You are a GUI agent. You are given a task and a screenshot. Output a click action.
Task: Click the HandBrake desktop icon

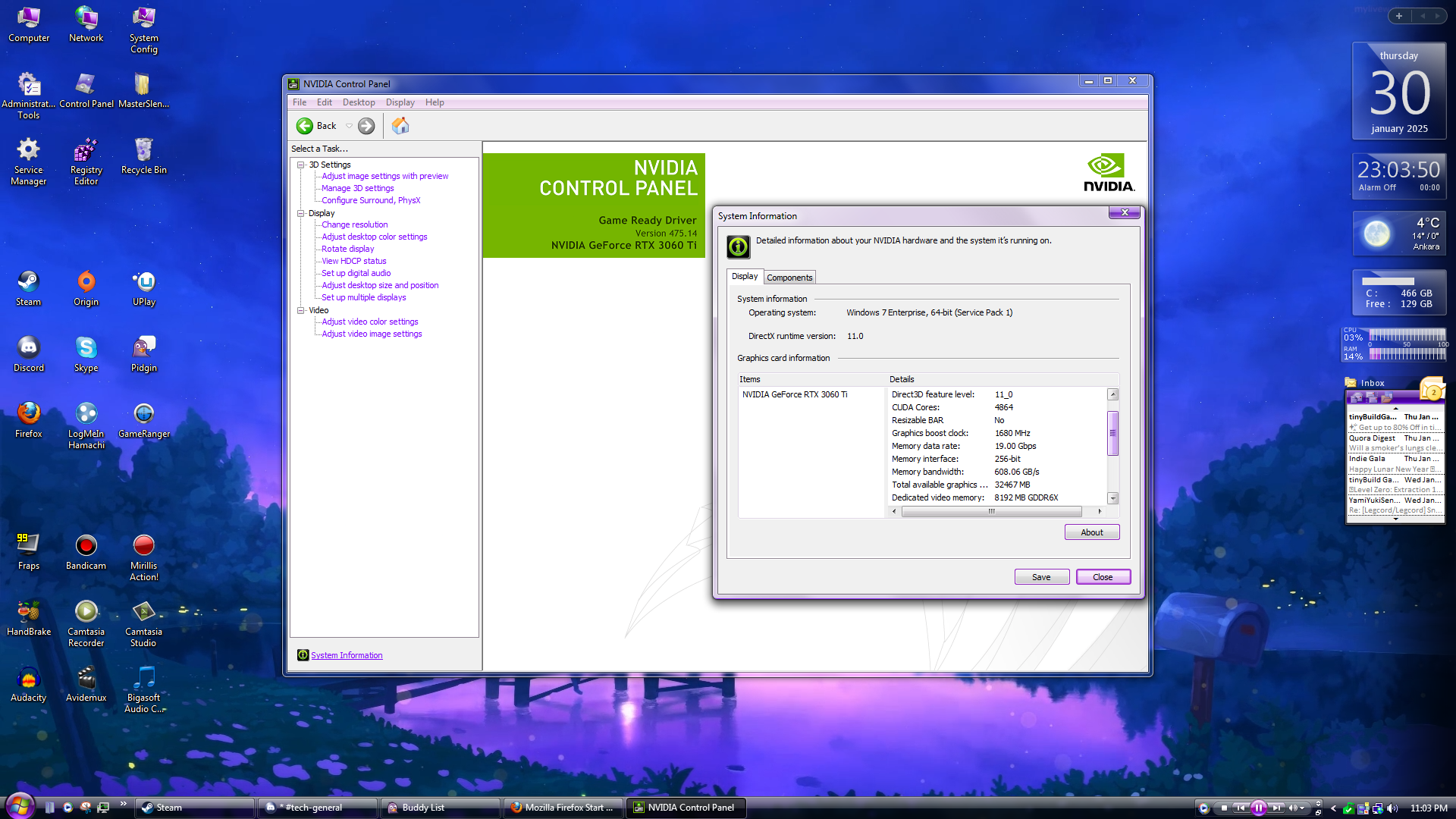pyautogui.click(x=28, y=619)
